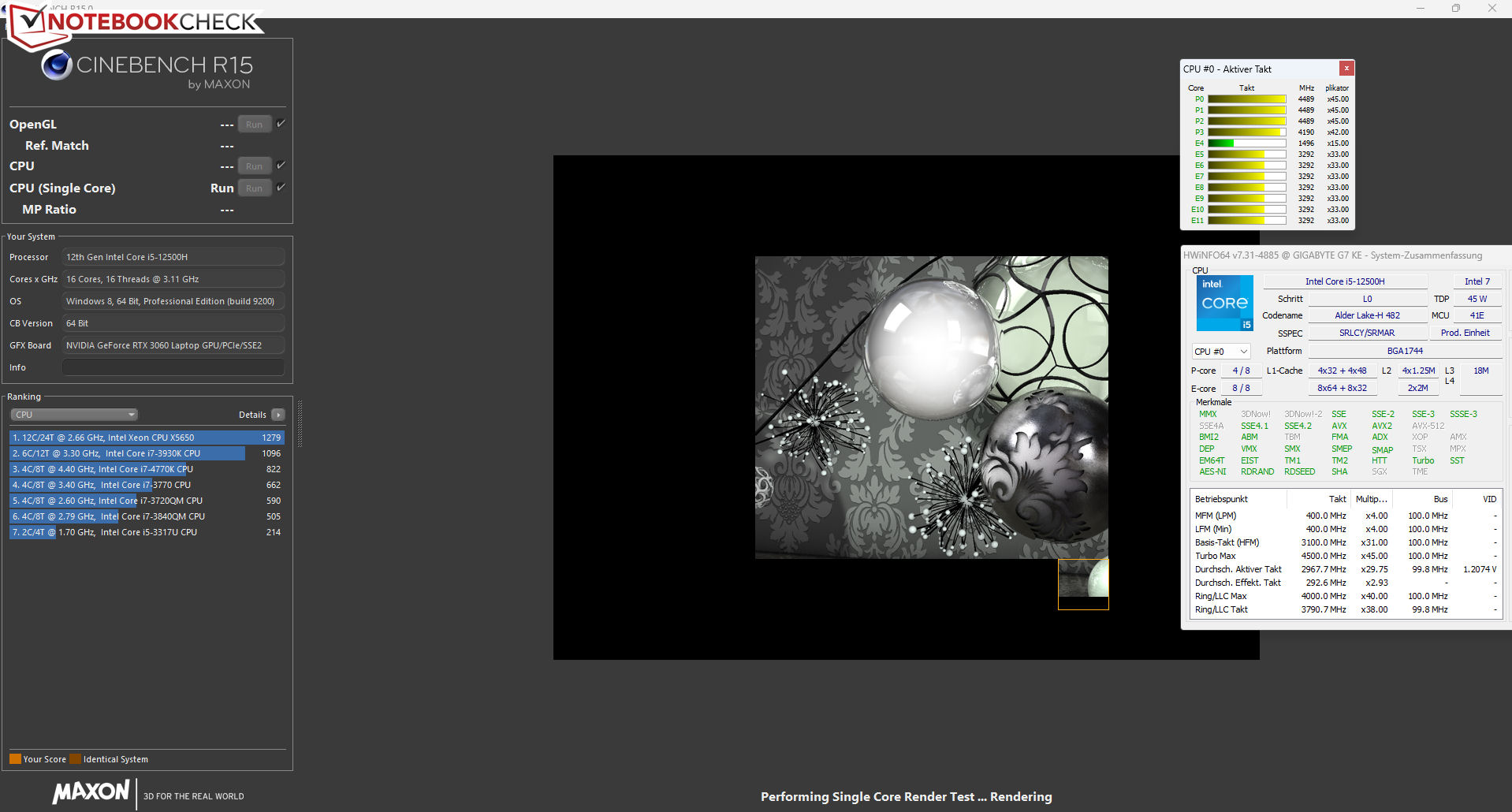Minimize the Cinebench window
The height and width of the screenshot is (812, 1512).
[x=1421, y=8]
